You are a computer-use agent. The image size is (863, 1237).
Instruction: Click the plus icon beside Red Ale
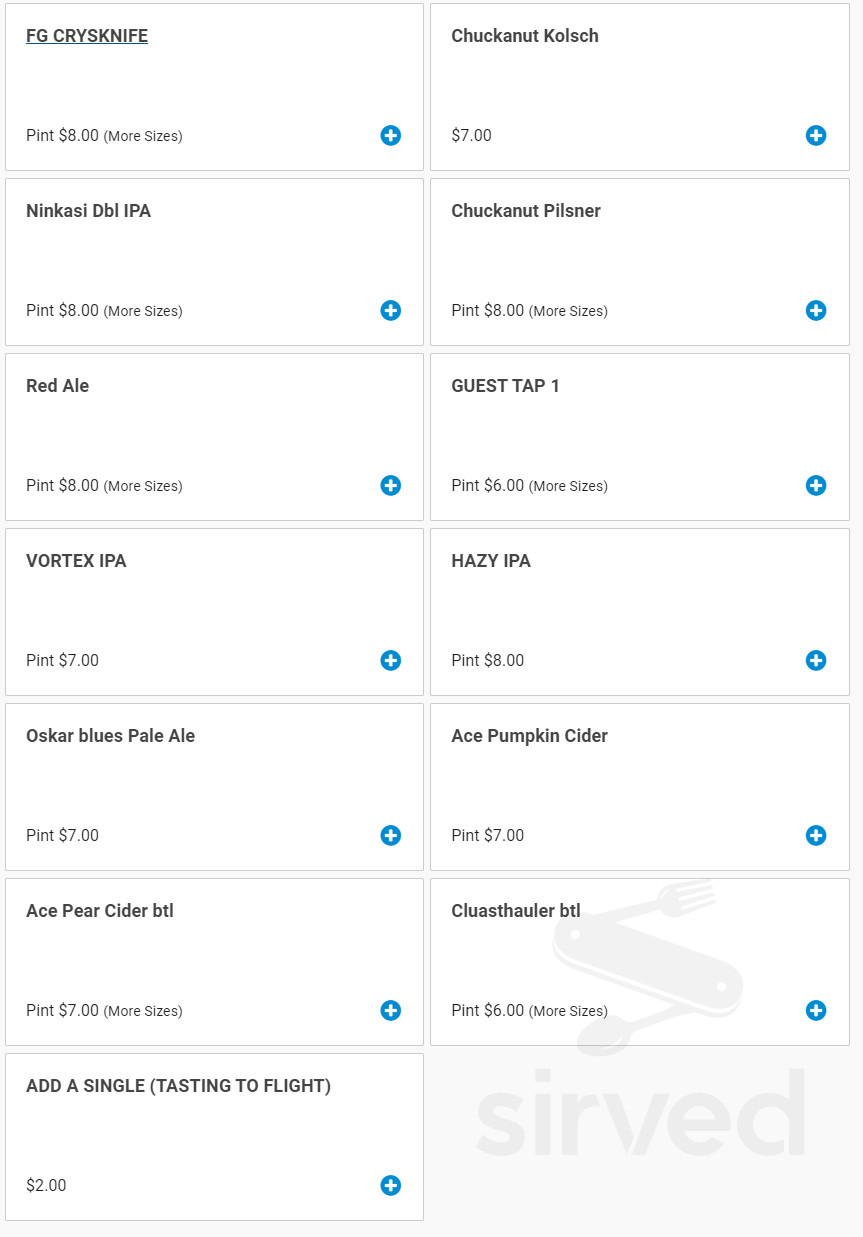click(x=390, y=485)
